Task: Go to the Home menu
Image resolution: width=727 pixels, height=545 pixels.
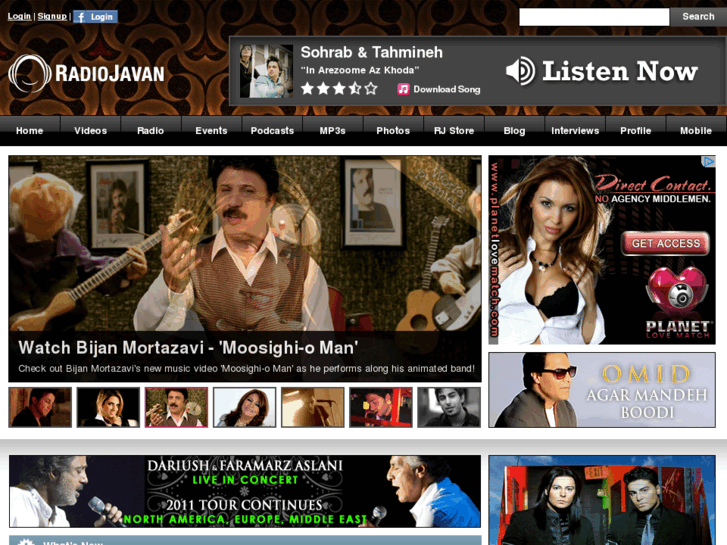Action: (x=30, y=131)
